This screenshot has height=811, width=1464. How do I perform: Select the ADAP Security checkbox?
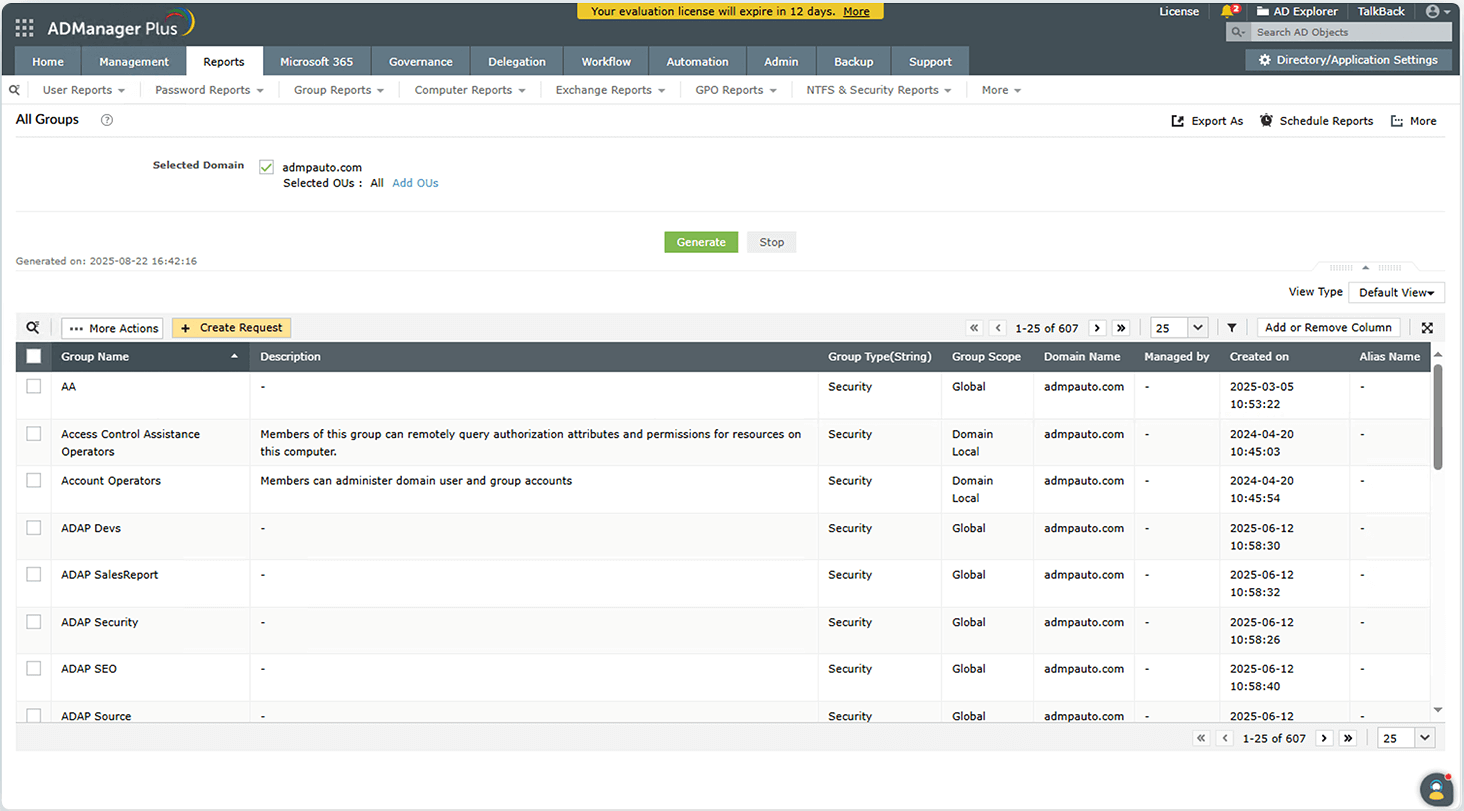pyautogui.click(x=34, y=621)
